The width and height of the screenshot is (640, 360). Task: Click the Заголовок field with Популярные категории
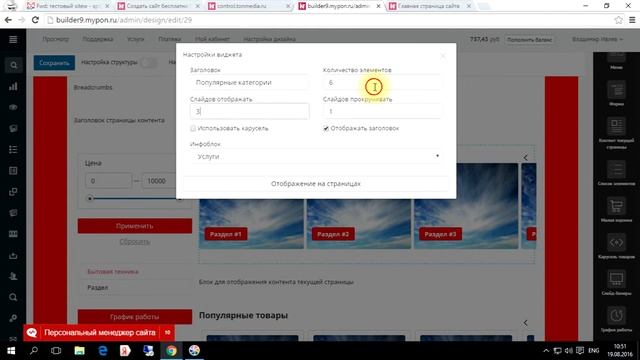coord(249,82)
